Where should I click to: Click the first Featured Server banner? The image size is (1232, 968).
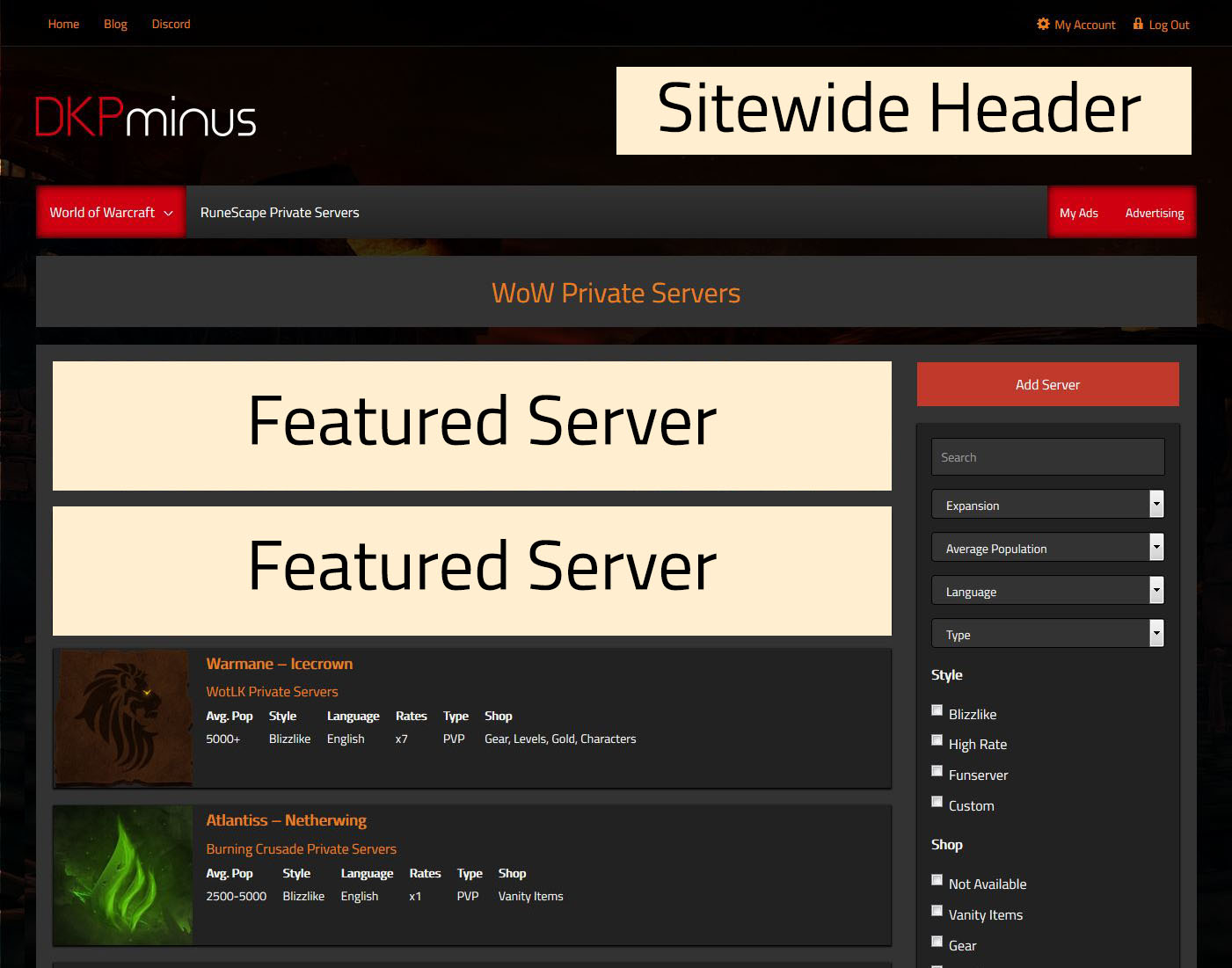(471, 426)
